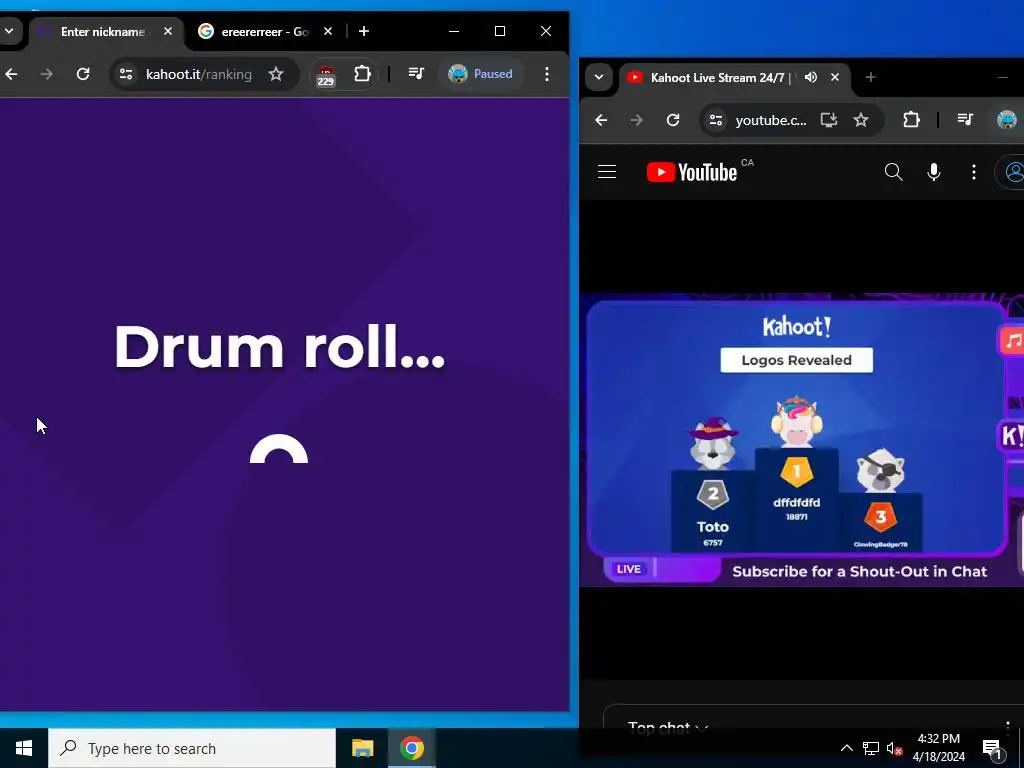Open media controls in Kahoot window
The width and height of the screenshot is (1024, 768).
[416, 74]
